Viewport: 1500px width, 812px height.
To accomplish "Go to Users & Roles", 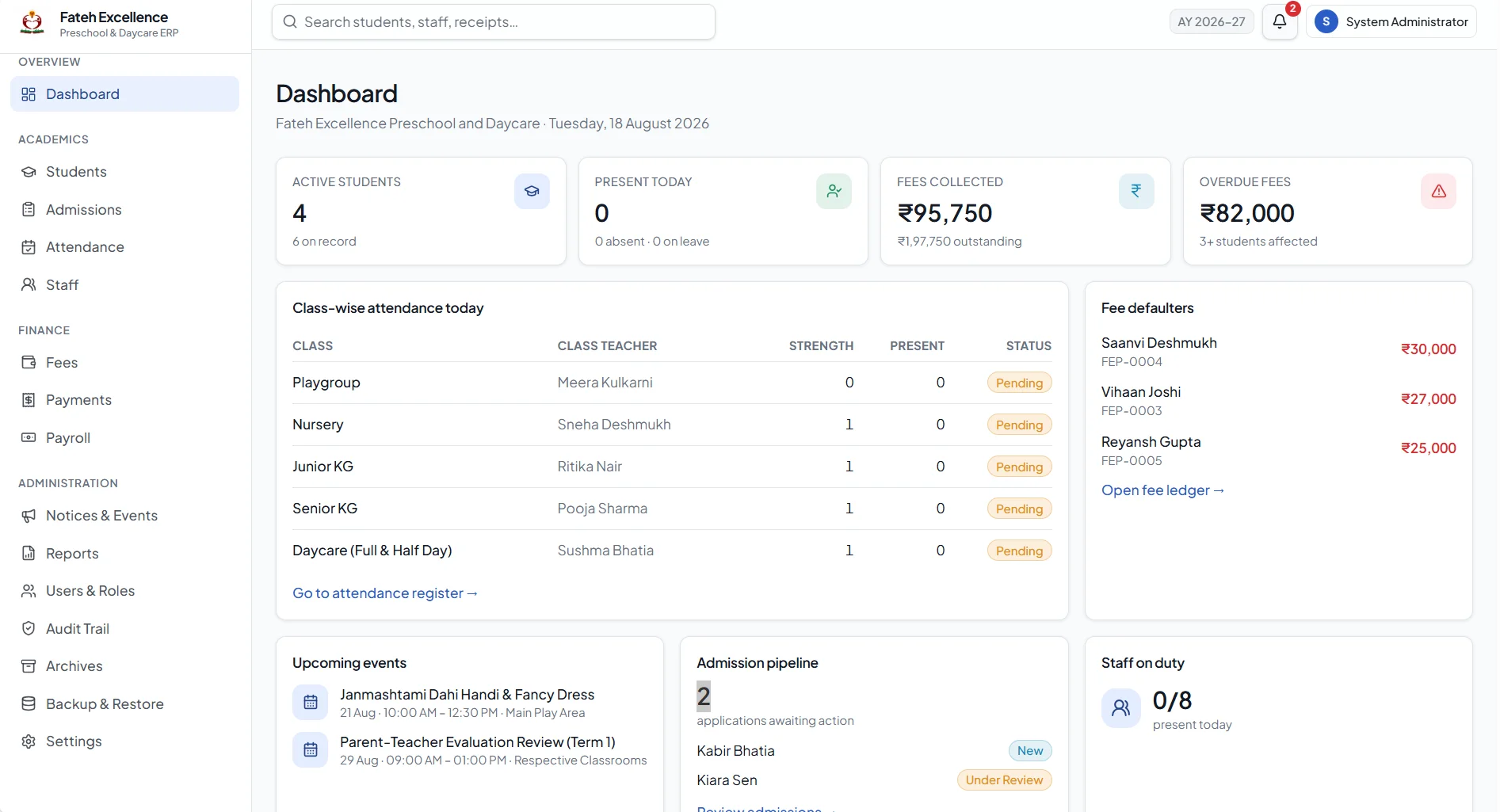I will (124, 591).
